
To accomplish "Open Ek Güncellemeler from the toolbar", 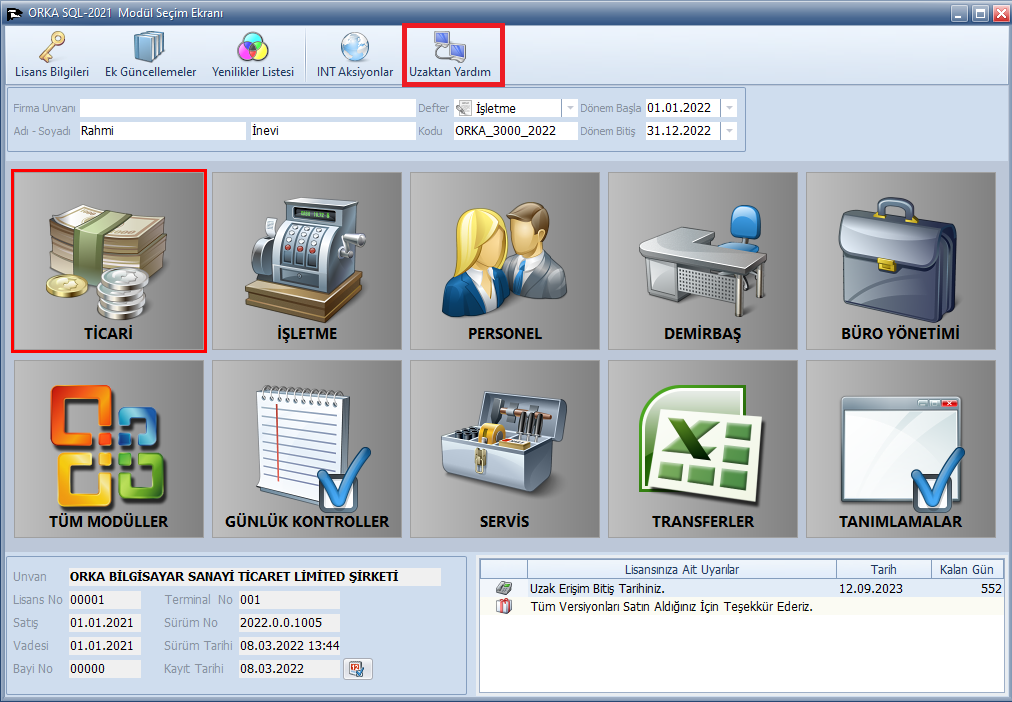I will (x=150, y=55).
